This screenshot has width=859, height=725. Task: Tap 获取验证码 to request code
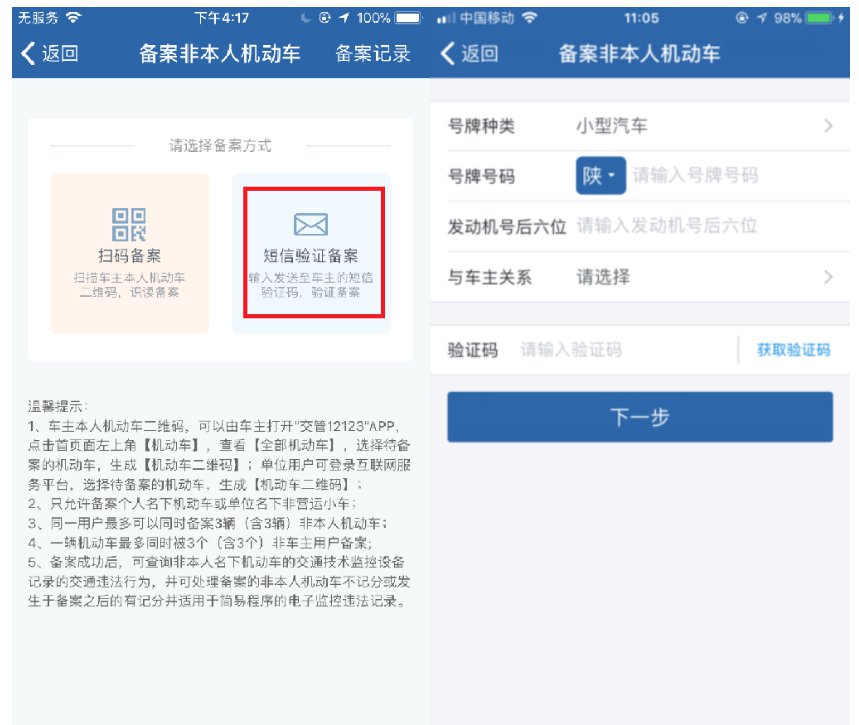793,350
